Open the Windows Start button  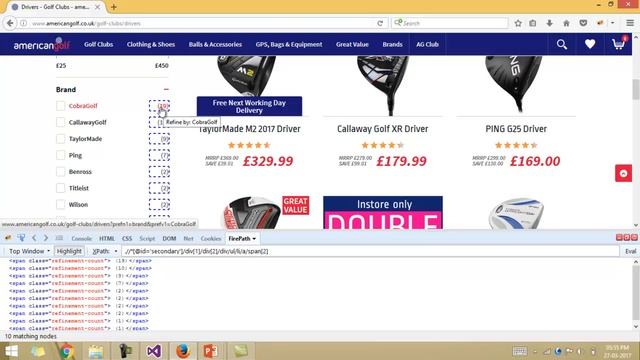(11, 351)
